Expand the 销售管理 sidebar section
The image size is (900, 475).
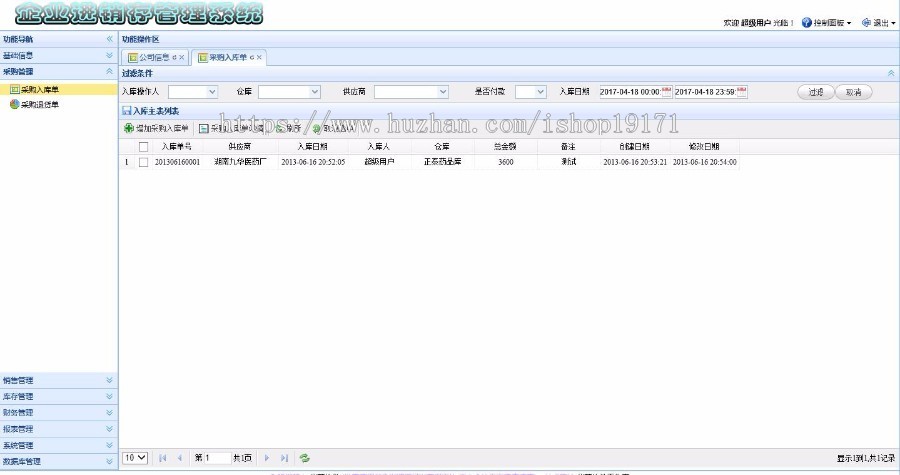pos(109,380)
